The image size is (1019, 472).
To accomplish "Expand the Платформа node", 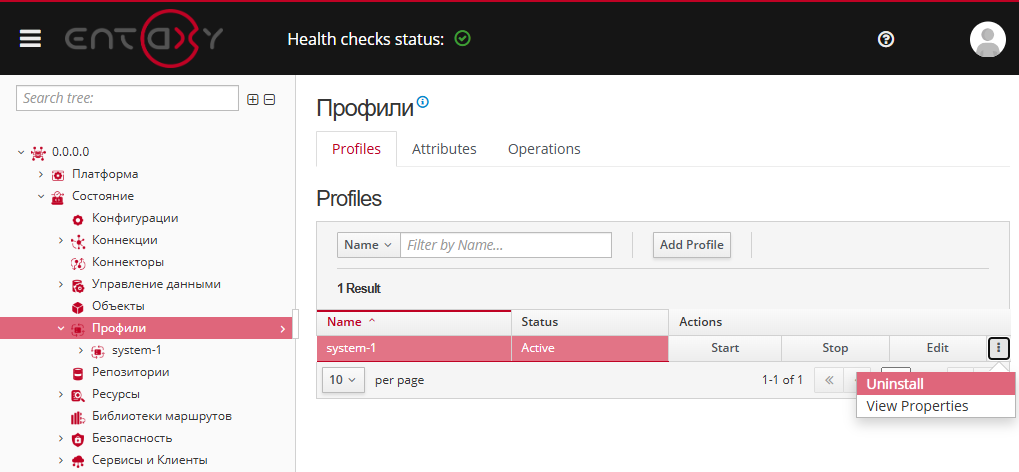I will 40,174.
